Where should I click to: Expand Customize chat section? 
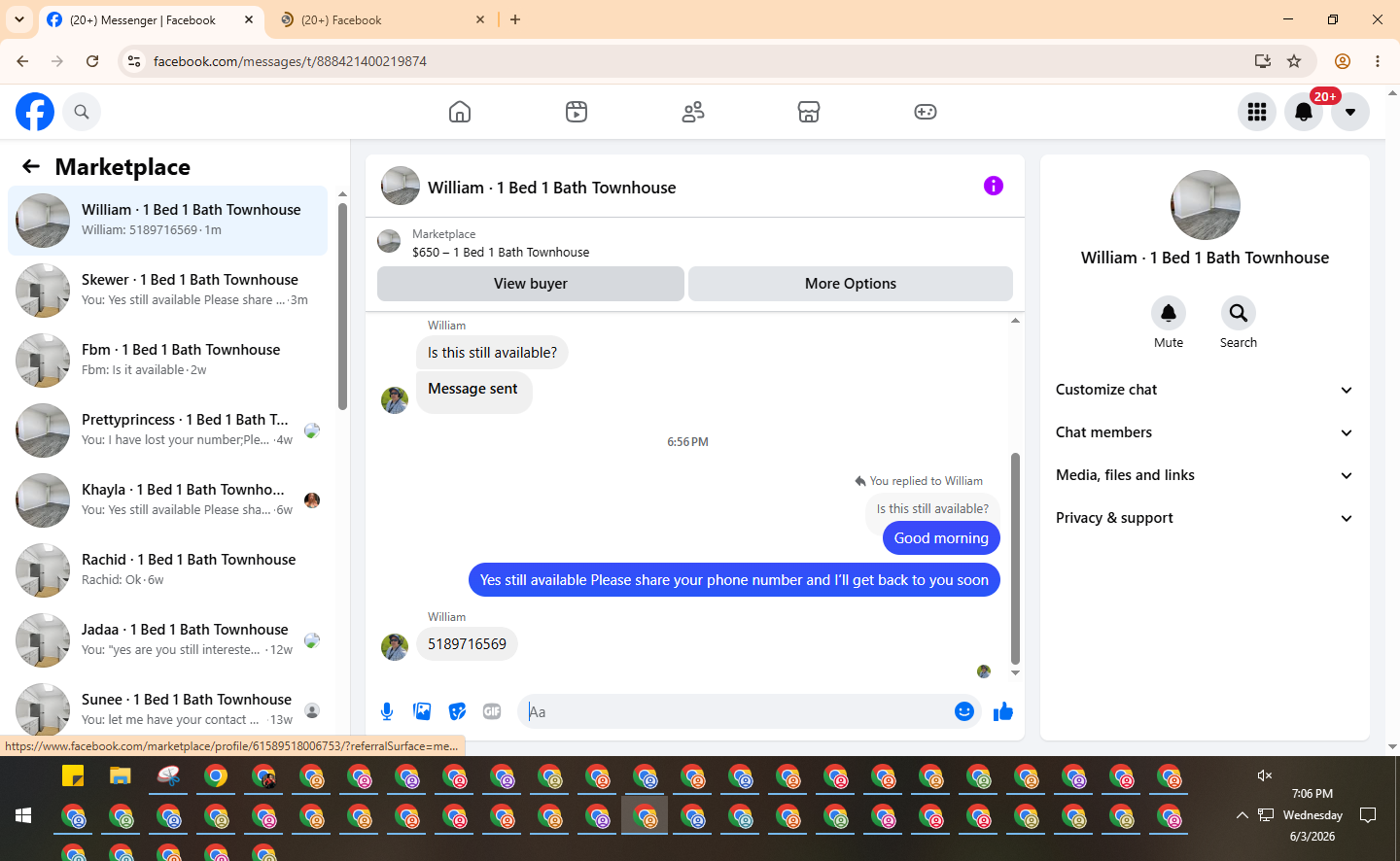pyautogui.click(x=1205, y=390)
